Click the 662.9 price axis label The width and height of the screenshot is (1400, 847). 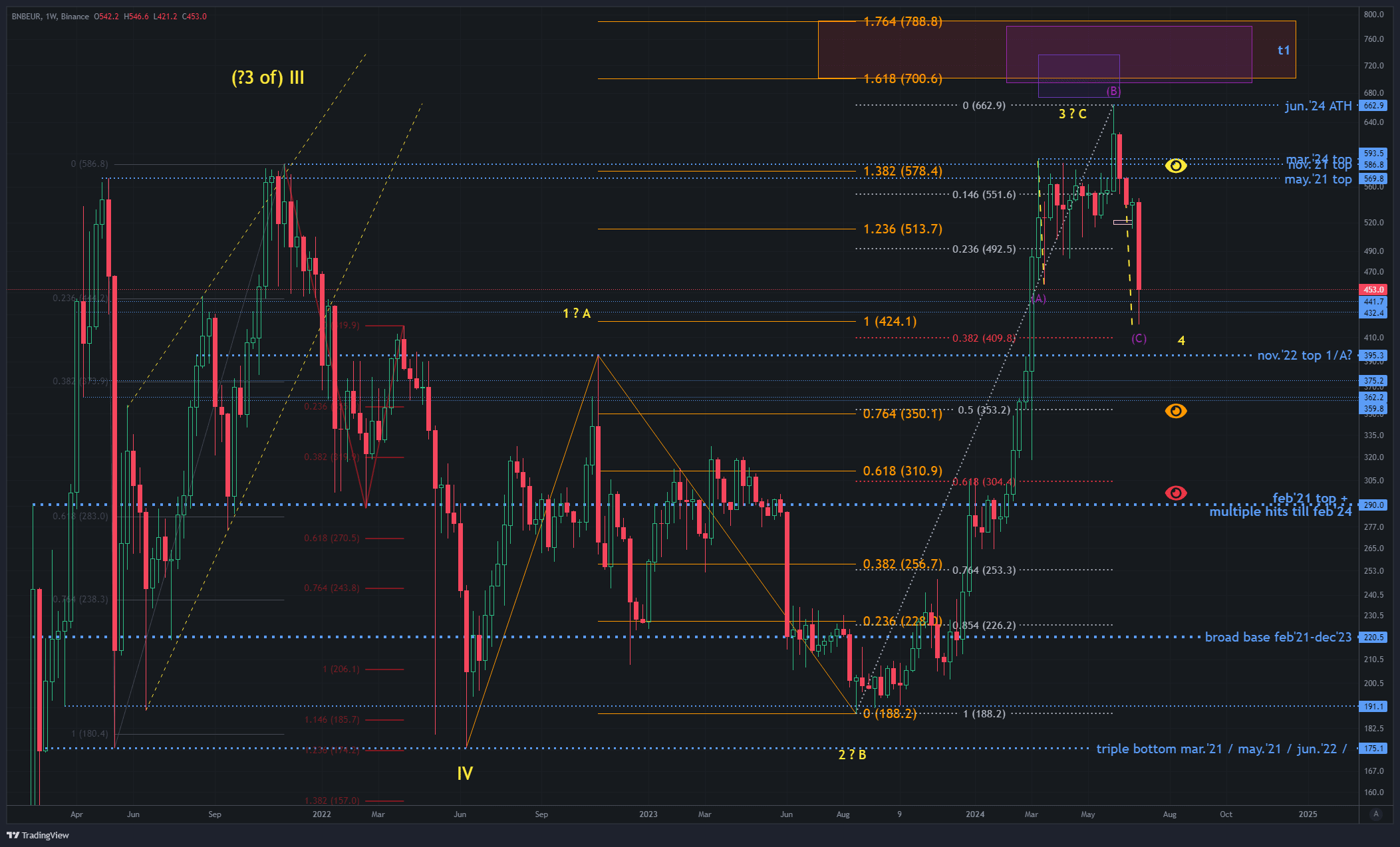(x=1373, y=106)
